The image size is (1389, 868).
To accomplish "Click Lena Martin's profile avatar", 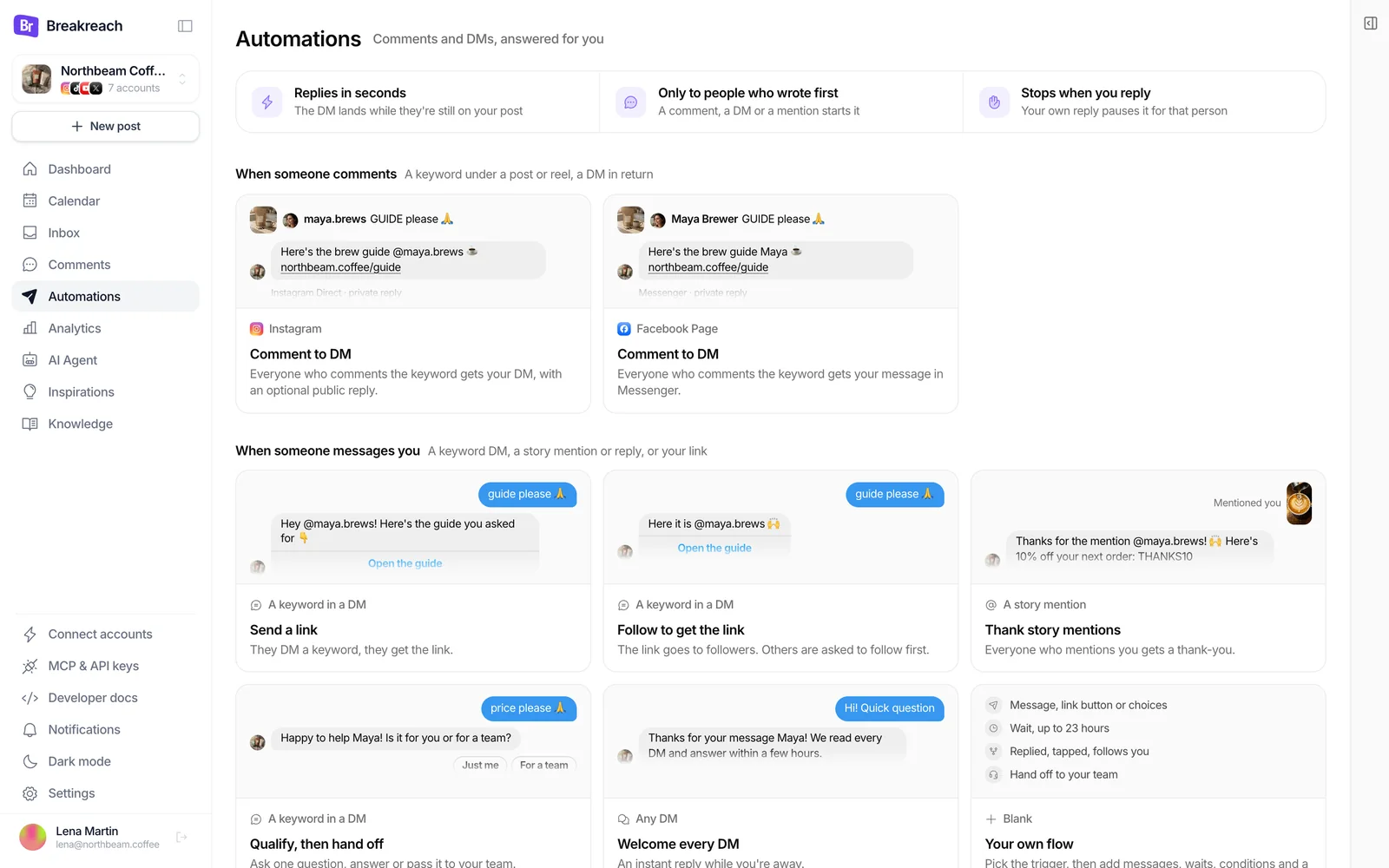I will (33, 838).
